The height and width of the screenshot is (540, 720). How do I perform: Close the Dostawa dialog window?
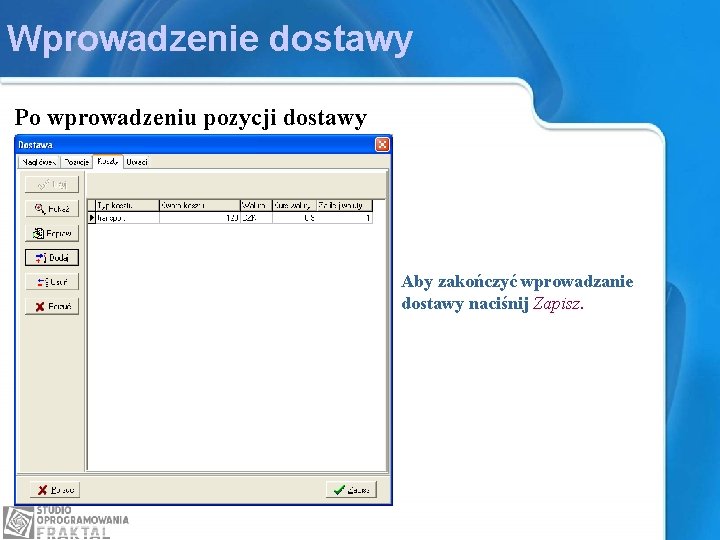pos(382,145)
